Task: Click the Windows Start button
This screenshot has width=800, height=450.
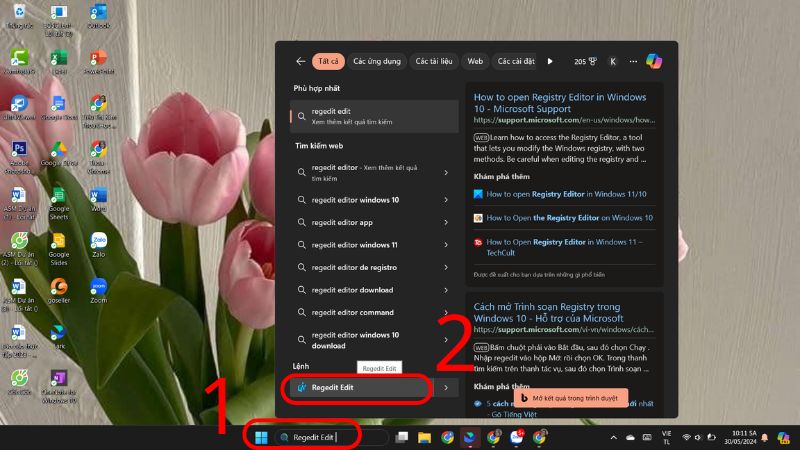Action: pyautogui.click(x=261, y=437)
